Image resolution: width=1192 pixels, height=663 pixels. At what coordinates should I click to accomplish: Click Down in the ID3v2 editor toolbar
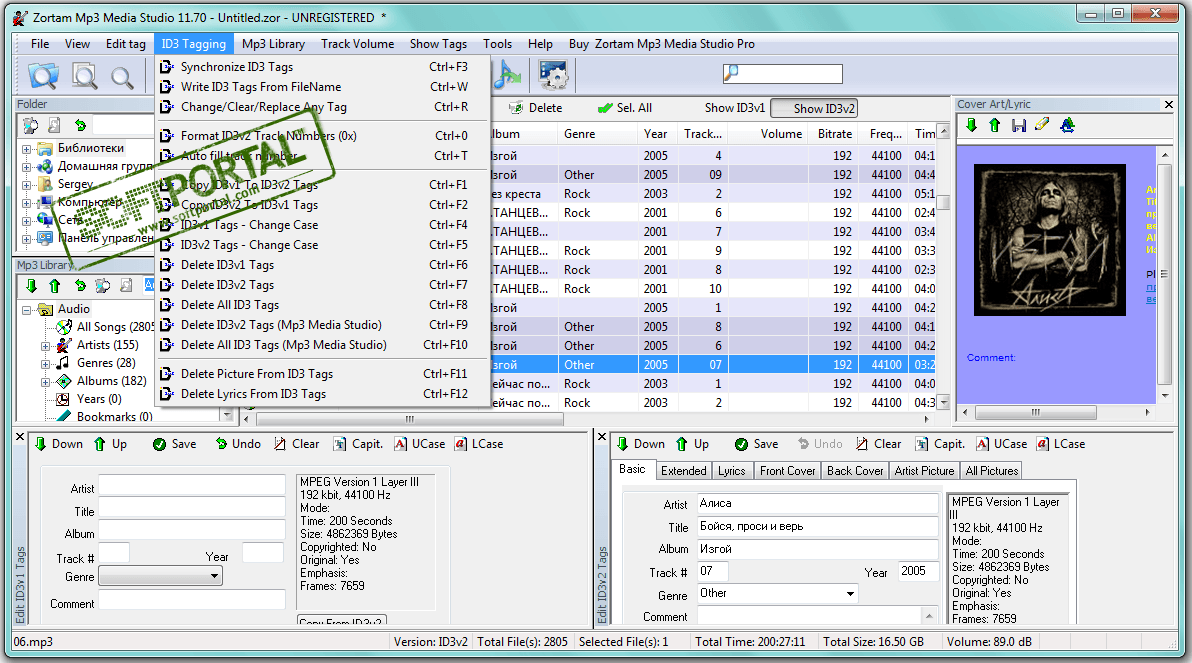(640, 444)
